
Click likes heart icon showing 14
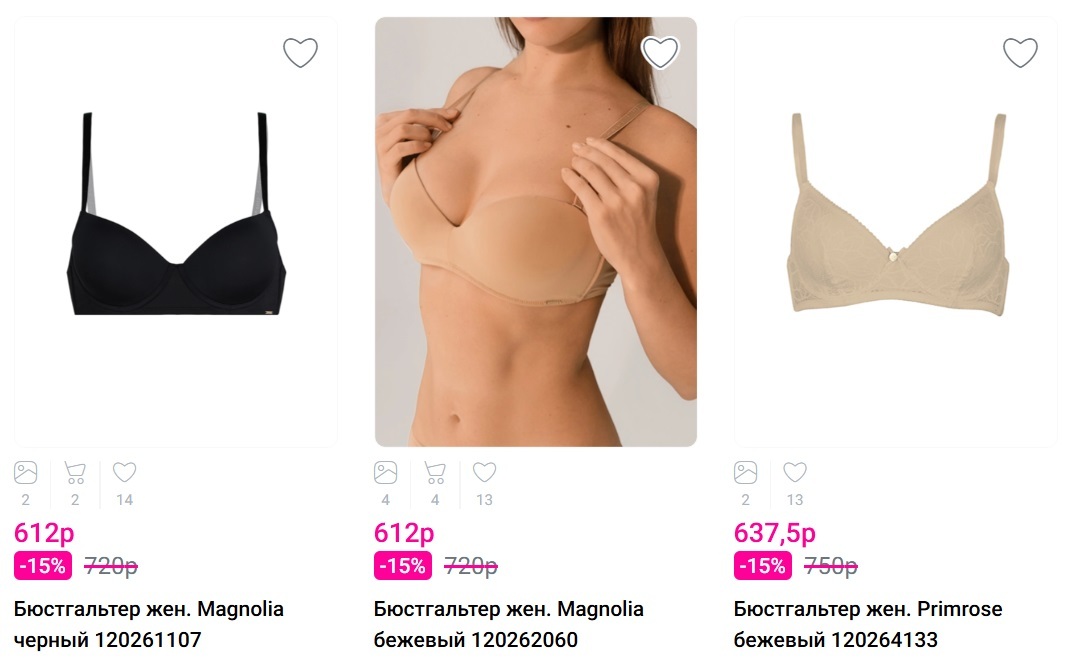pos(125,472)
